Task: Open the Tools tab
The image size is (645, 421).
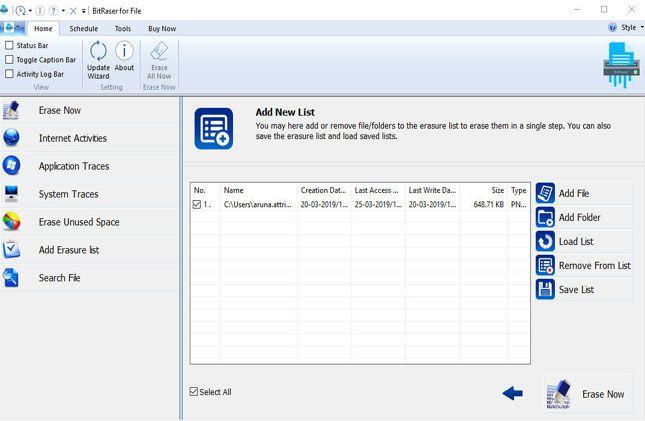Action: [x=122, y=29]
